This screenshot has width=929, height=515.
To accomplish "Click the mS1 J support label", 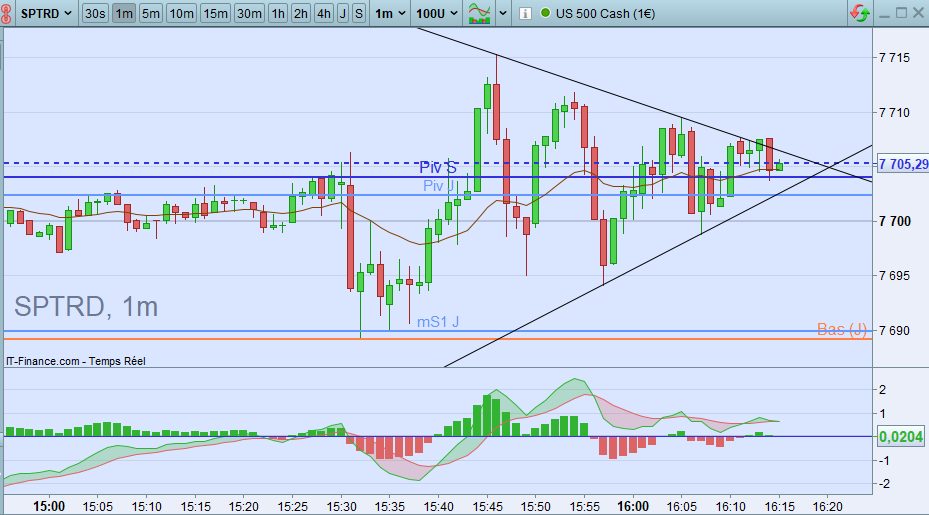I will click(438, 322).
